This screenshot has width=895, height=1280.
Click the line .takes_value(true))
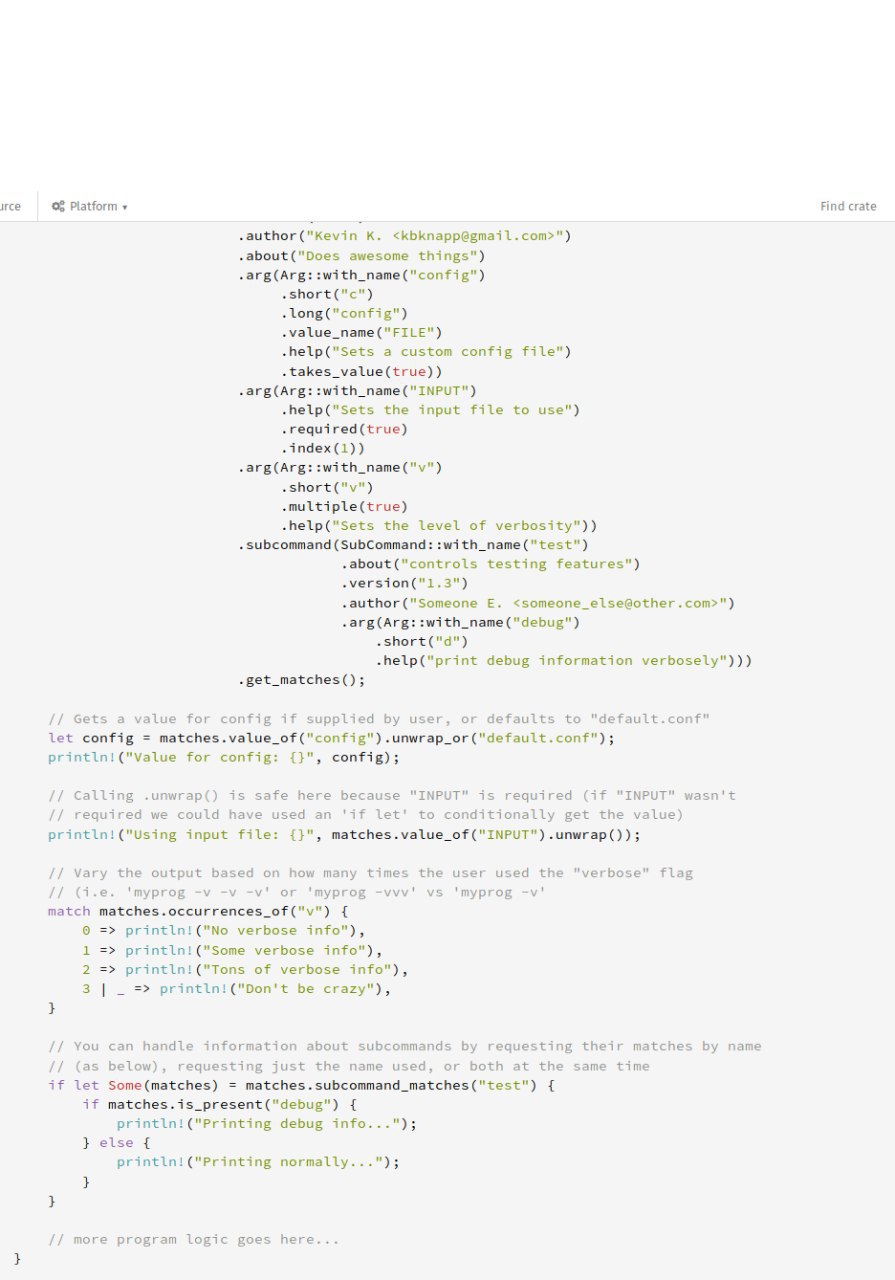[x=361, y=371]
